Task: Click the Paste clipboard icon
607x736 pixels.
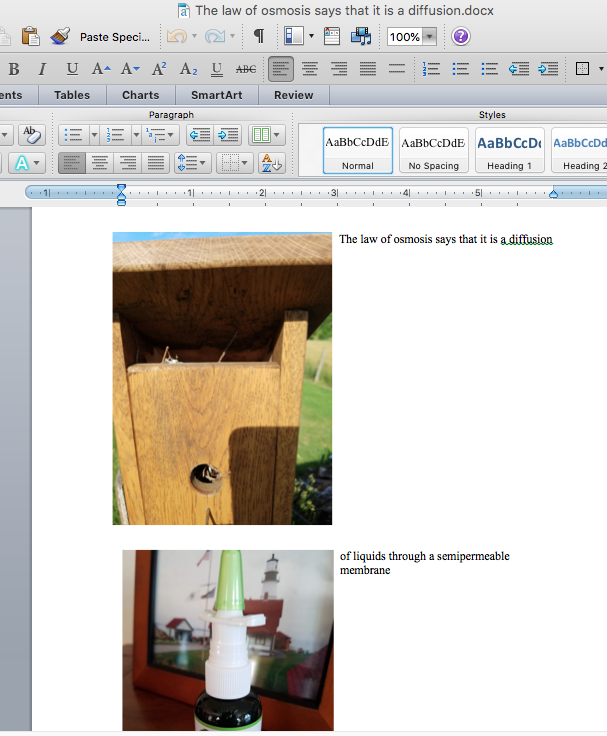Action: pos(31,36)
